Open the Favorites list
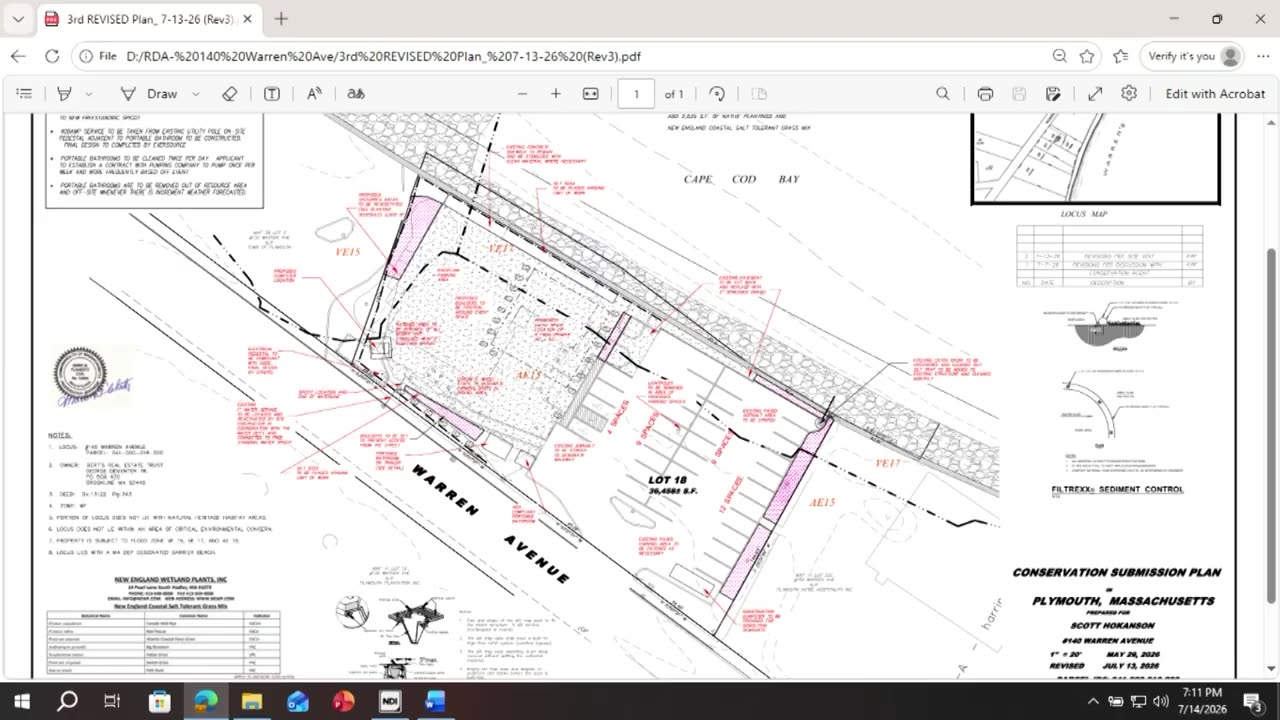 (x=1121, y=56)
